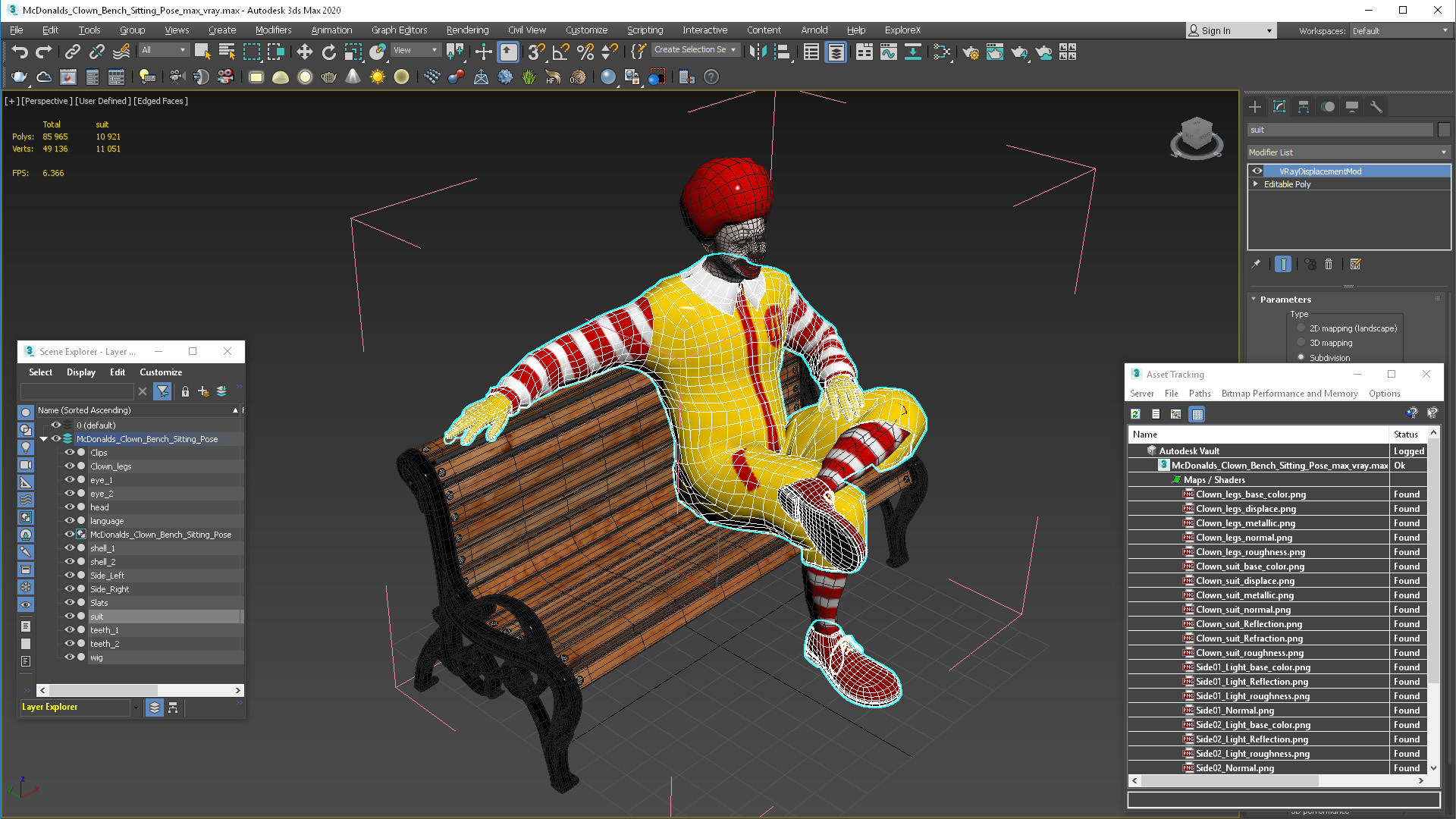Click Options in Asset Tracking

coord(1384,394)
